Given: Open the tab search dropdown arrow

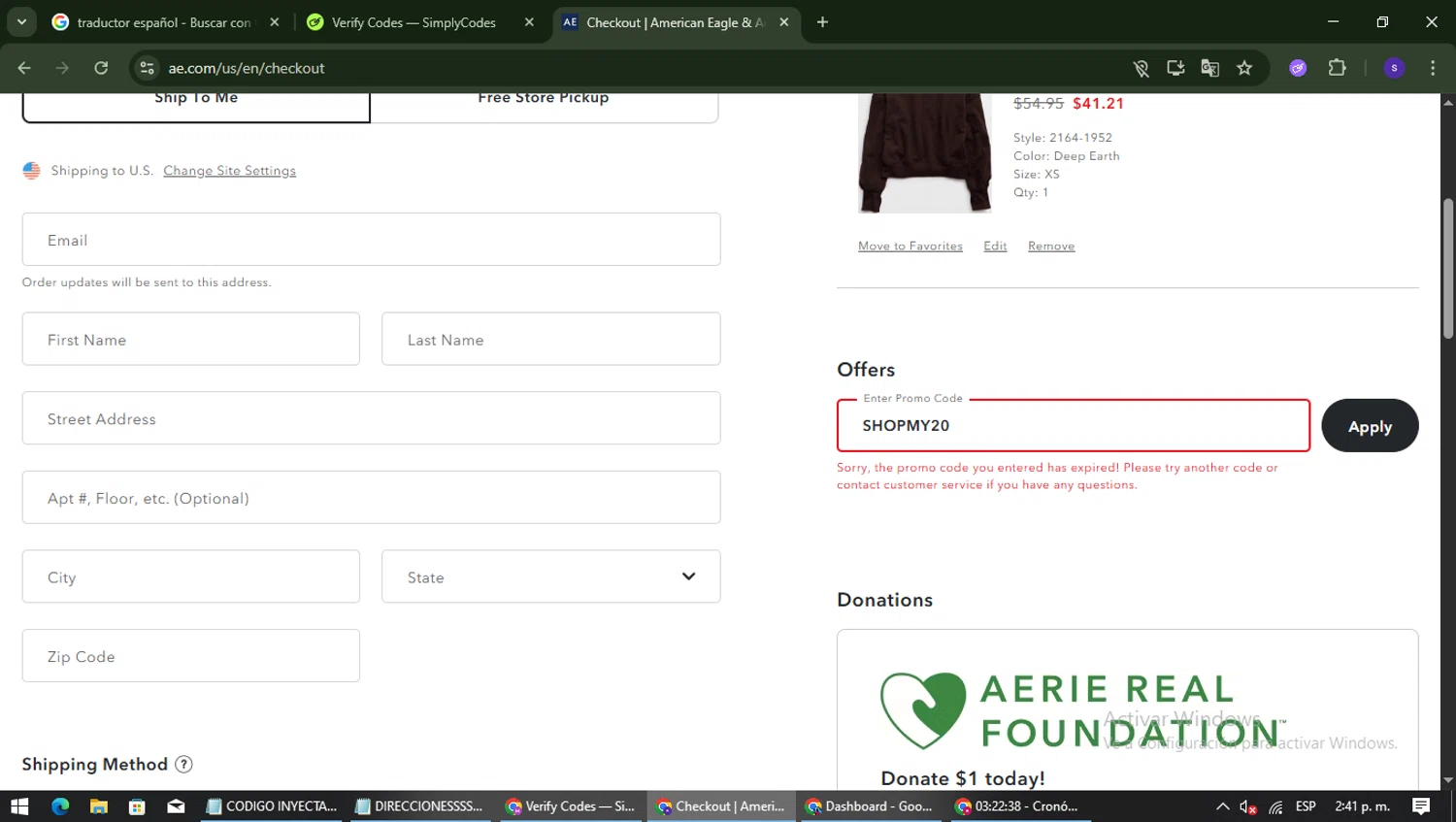Looking at the screenshot, I should coord(21,21).
